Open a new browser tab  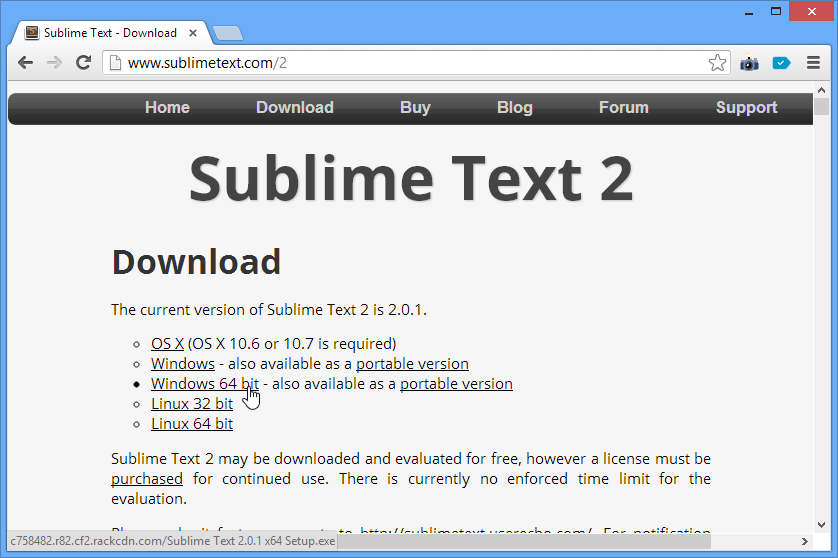[x=228, y=34]
